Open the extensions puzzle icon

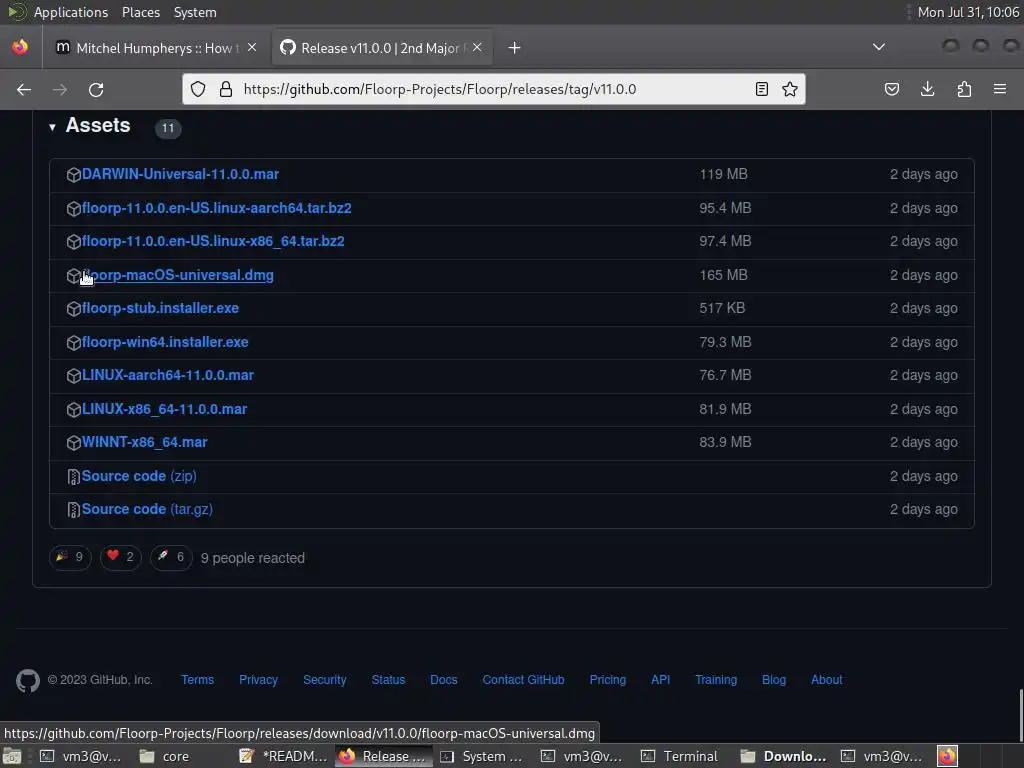click(964, 89)
